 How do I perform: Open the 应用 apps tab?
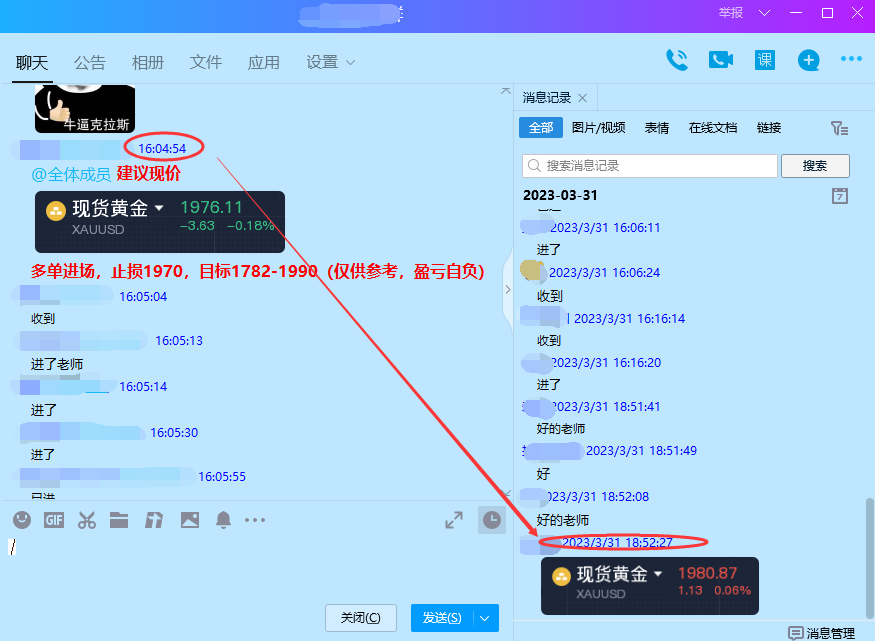[264, 62]
